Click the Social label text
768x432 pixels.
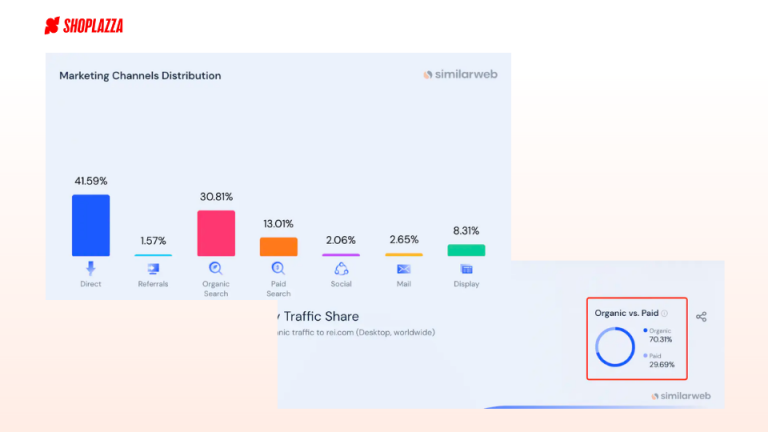341,284
